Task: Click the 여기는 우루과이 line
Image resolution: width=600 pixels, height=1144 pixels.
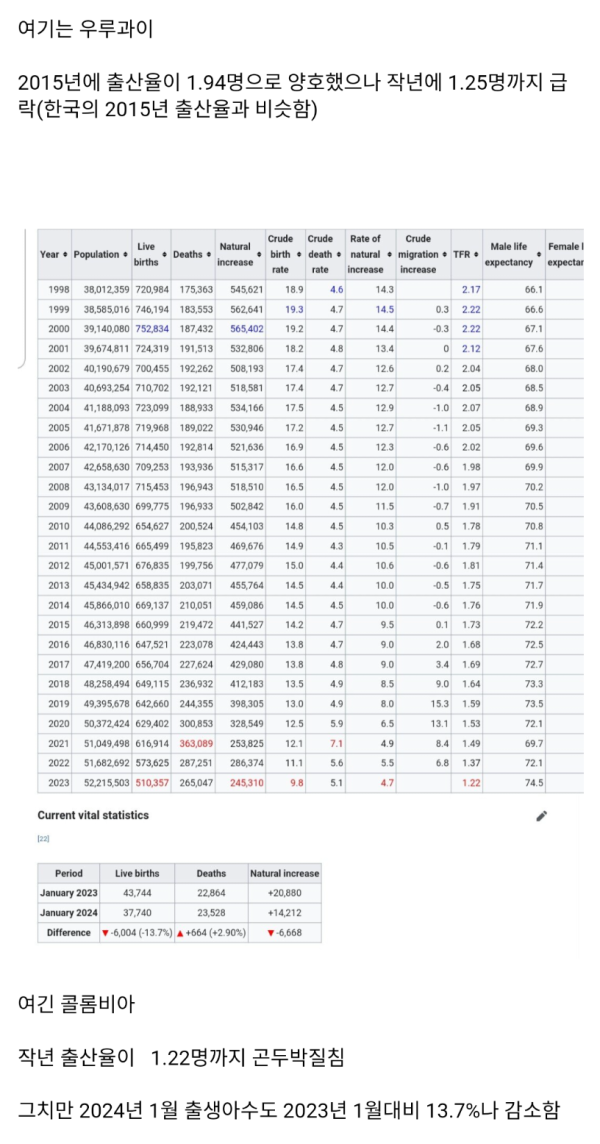Action: click(85, 31)
